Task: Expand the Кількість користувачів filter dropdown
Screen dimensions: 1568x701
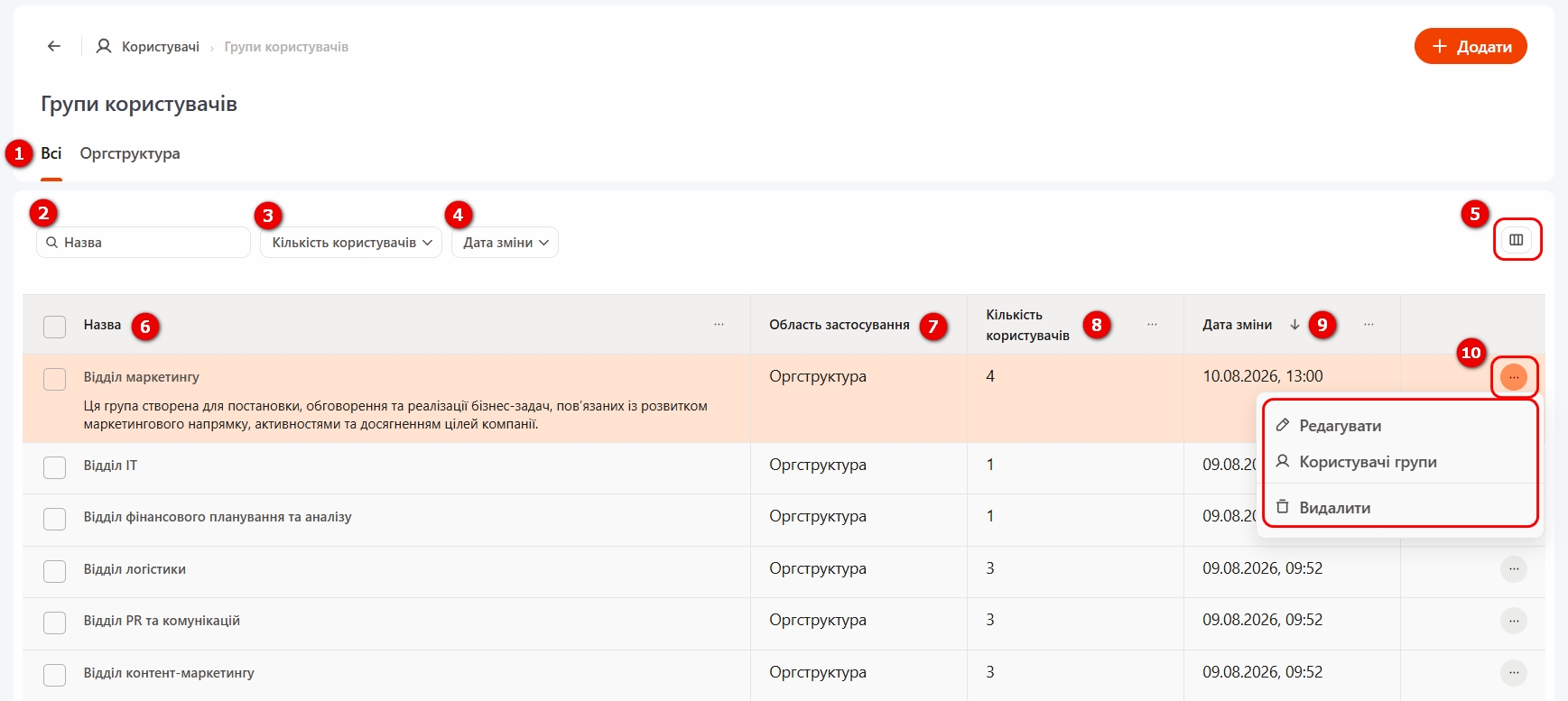Action: click(x=351, y=243)
